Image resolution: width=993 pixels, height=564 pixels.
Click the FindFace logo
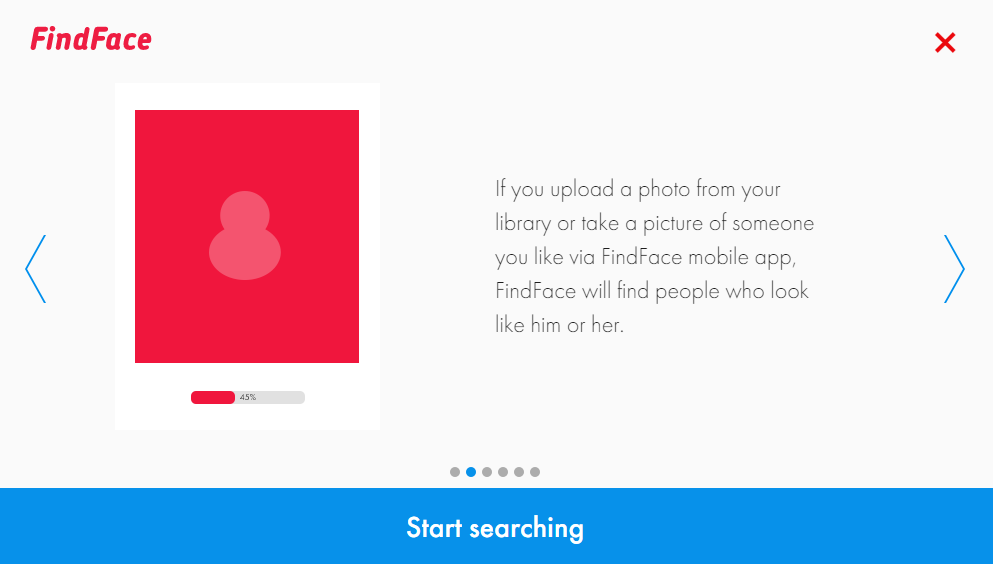[91, 39]
